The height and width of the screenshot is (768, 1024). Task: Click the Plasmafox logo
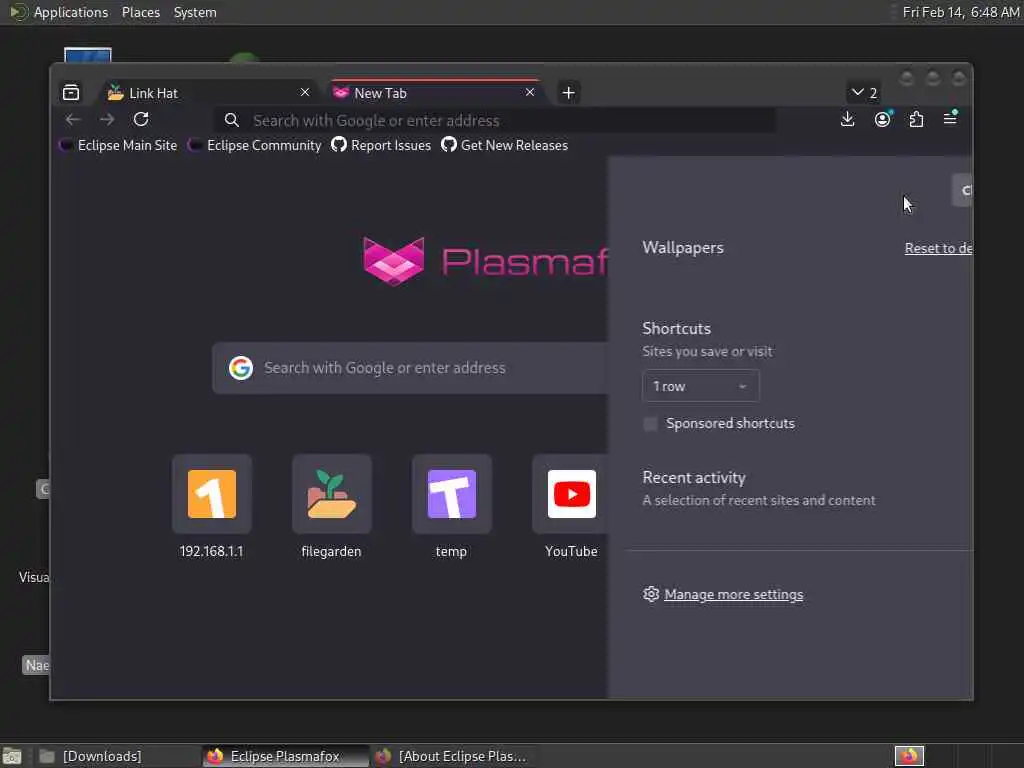(x=485, y=261)
